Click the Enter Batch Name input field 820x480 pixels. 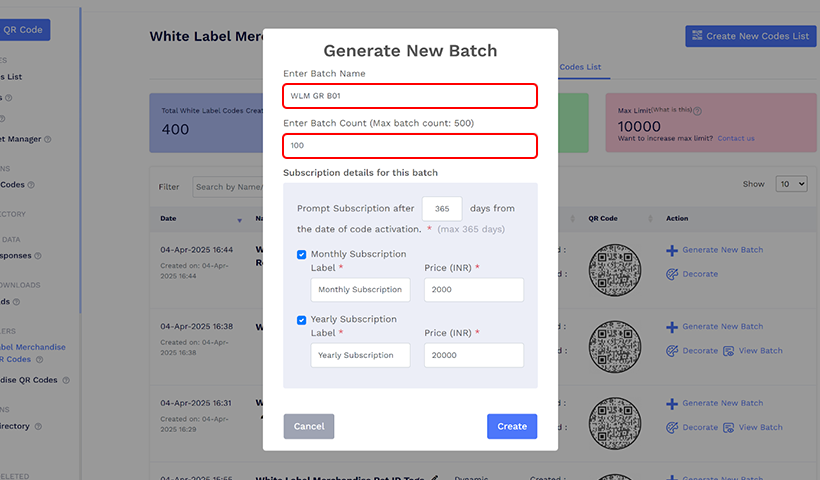tap(410, 96)
